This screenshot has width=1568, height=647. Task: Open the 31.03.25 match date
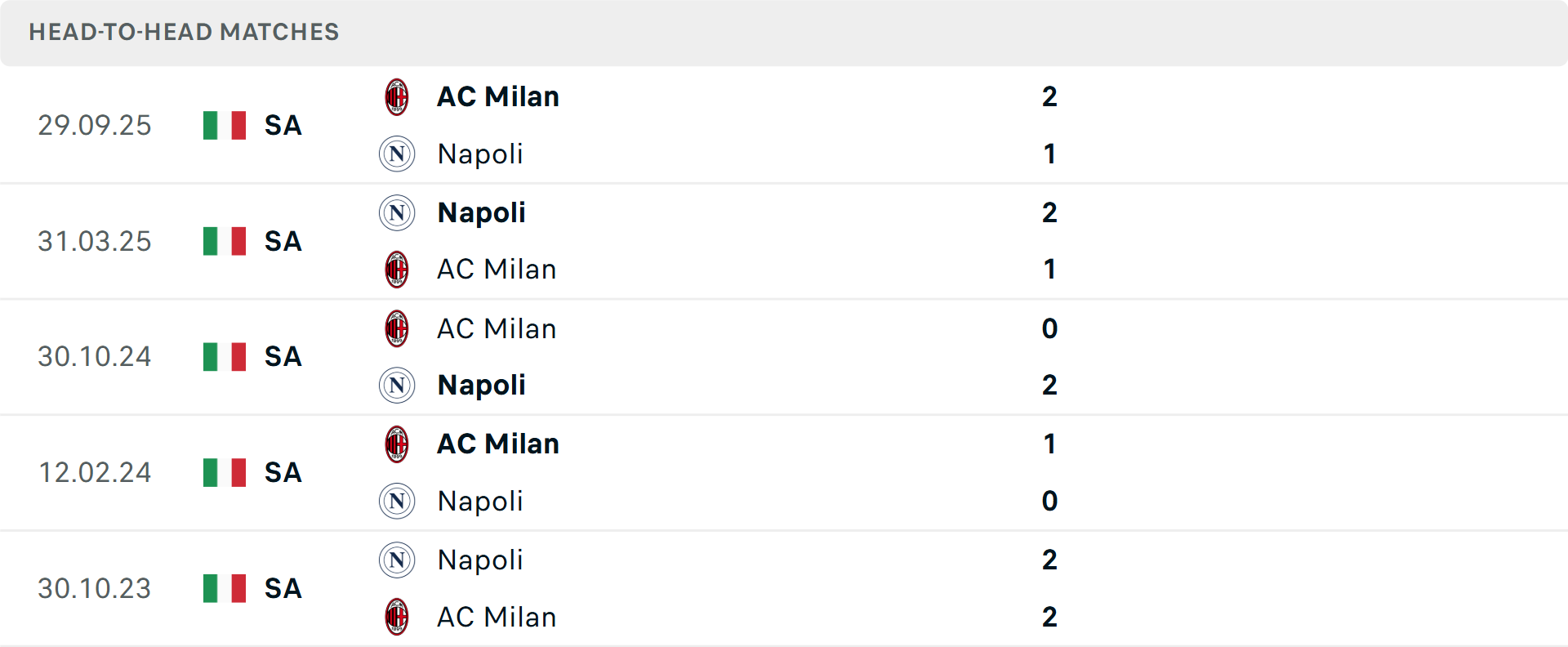point(95,242)
